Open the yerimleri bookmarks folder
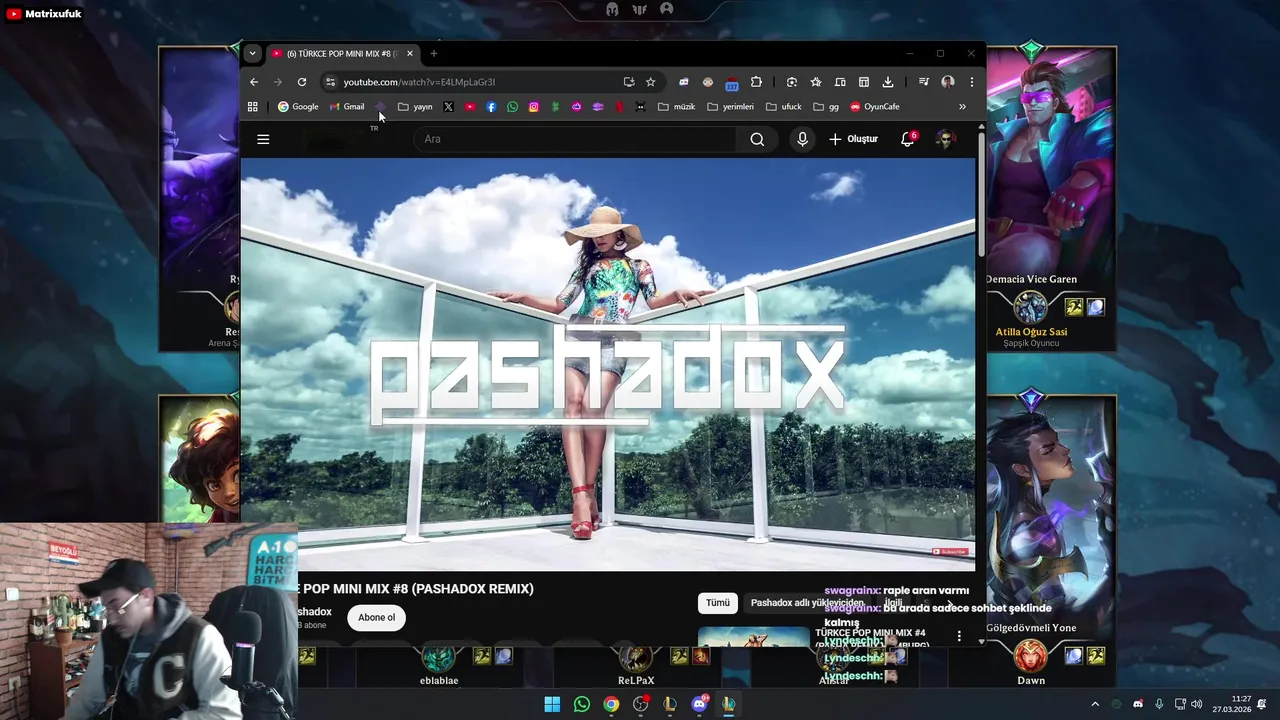The height and width of the screenshot is (720, 1280). [731, 107]
